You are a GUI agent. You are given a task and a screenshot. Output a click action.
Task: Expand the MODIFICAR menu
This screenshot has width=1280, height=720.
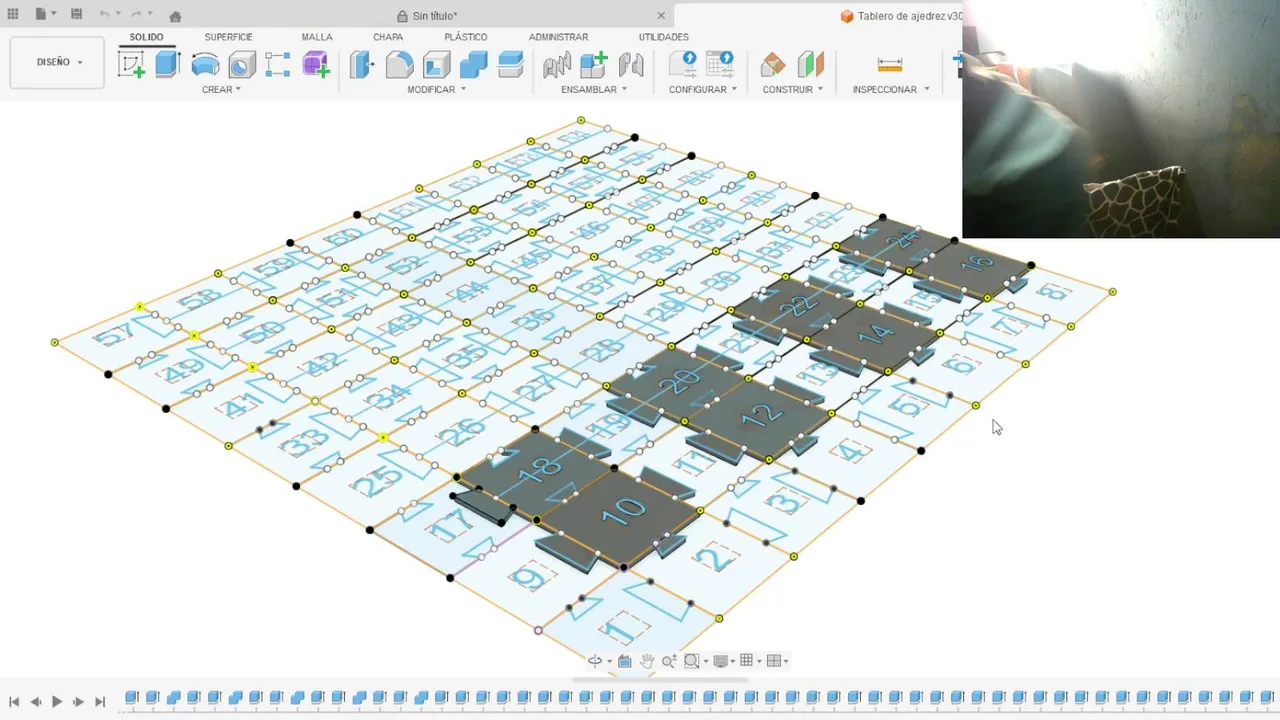click(x=436, y=89)
